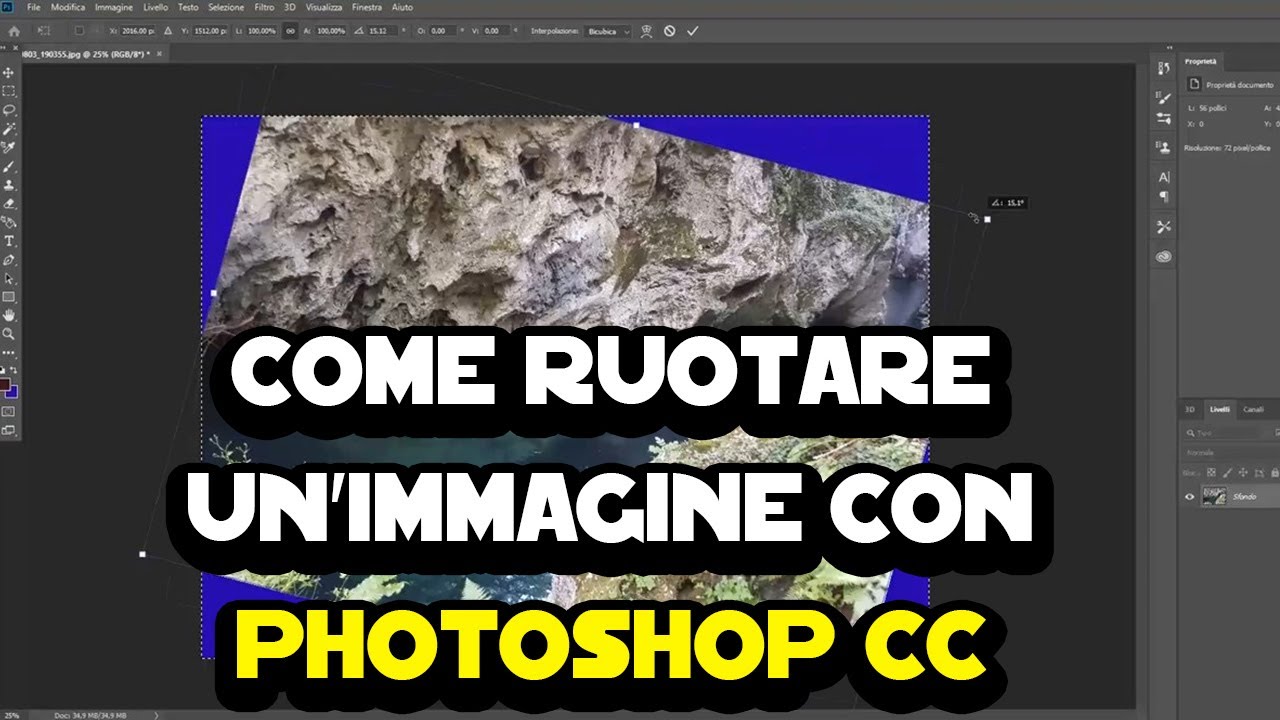This screenshot has width=1280, height=720.
Task: Open the Normale blend mode dropdown
Action: click(1232, 453)
